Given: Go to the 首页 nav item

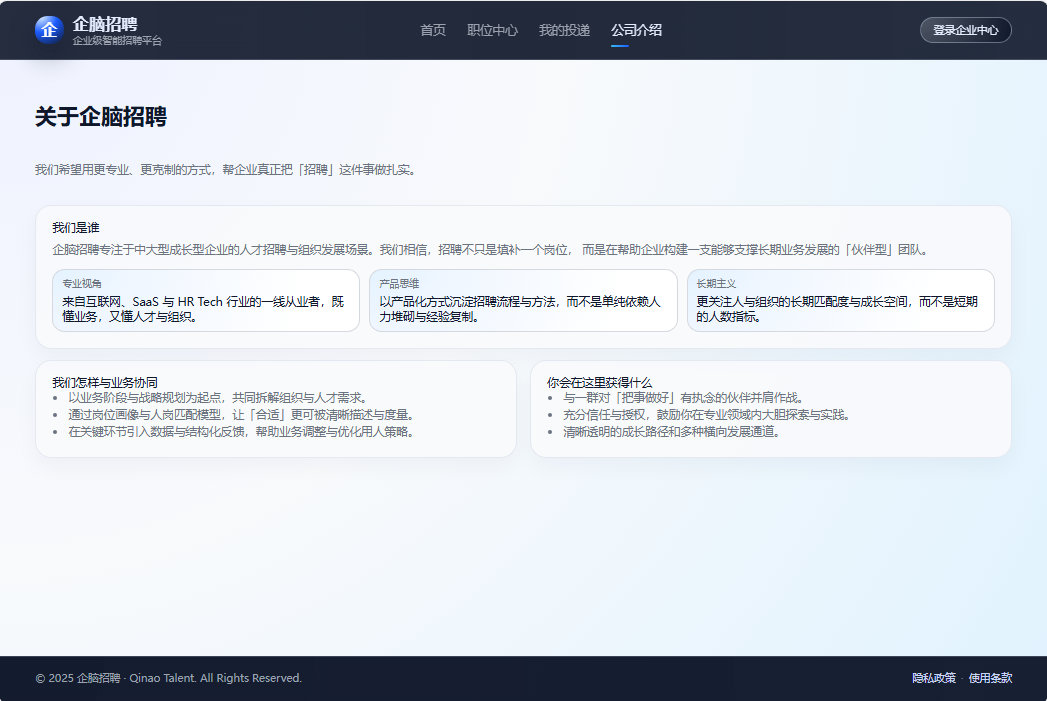Looking at the screenshot, I should pos(433,30).
